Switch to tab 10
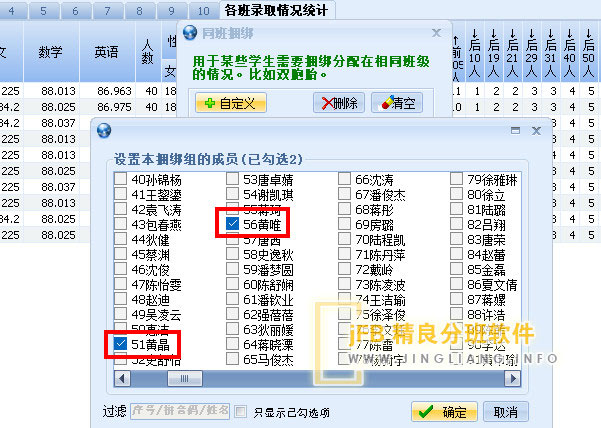This screenshot has height=428, width=601. point(204,11)
